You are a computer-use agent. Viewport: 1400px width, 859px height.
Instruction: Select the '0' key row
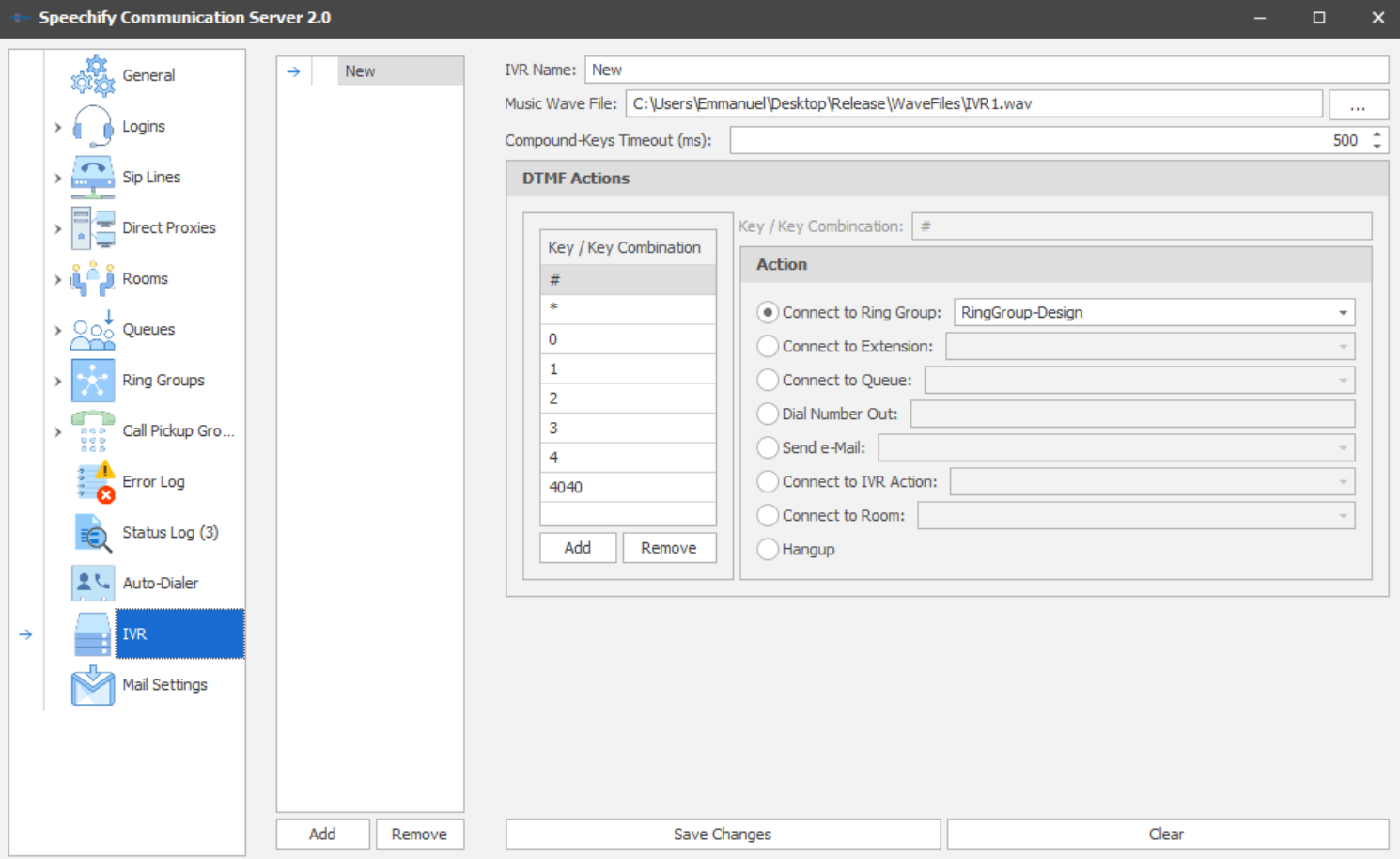click(x=628, y=339)
